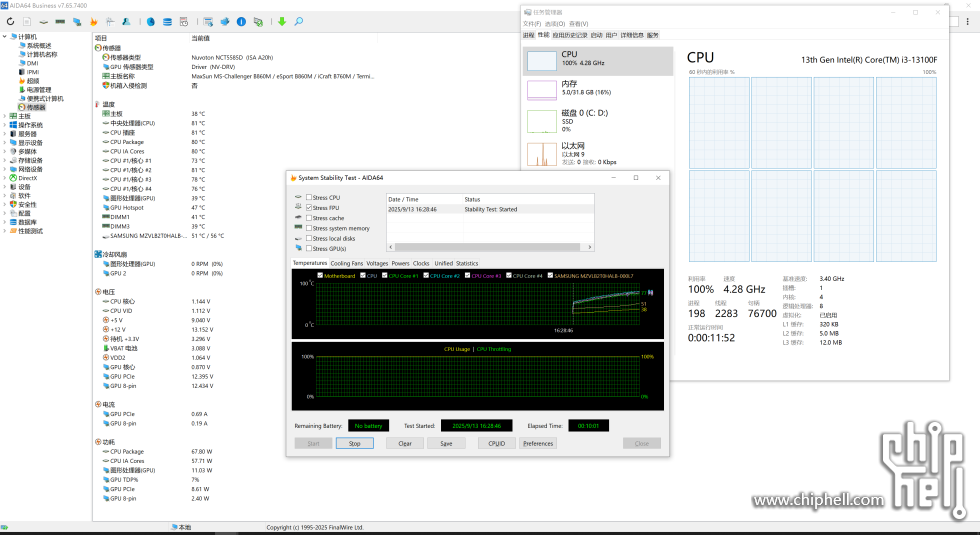Expand the 网络设备 tree node
The width and height of the screenshot is (980, 535).
(x=5, y=169)
